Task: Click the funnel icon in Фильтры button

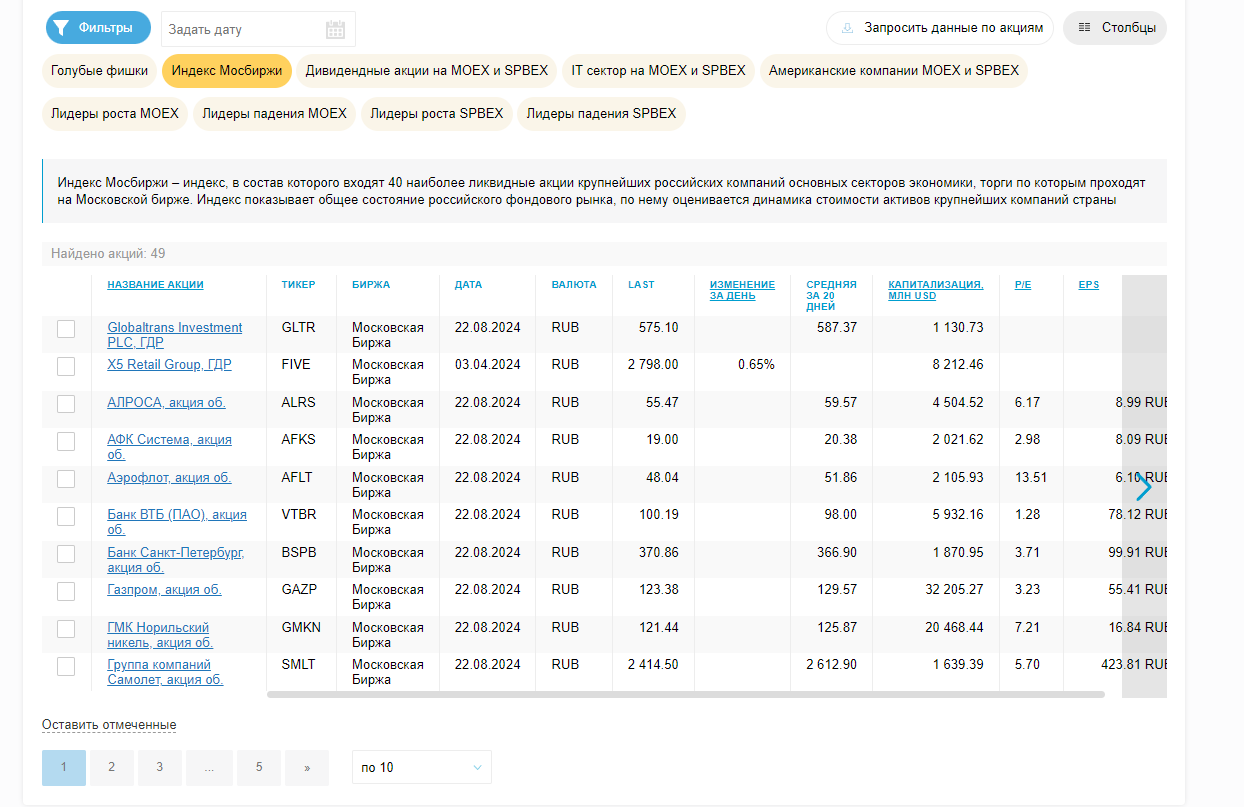Action: [x=62, y=28]
